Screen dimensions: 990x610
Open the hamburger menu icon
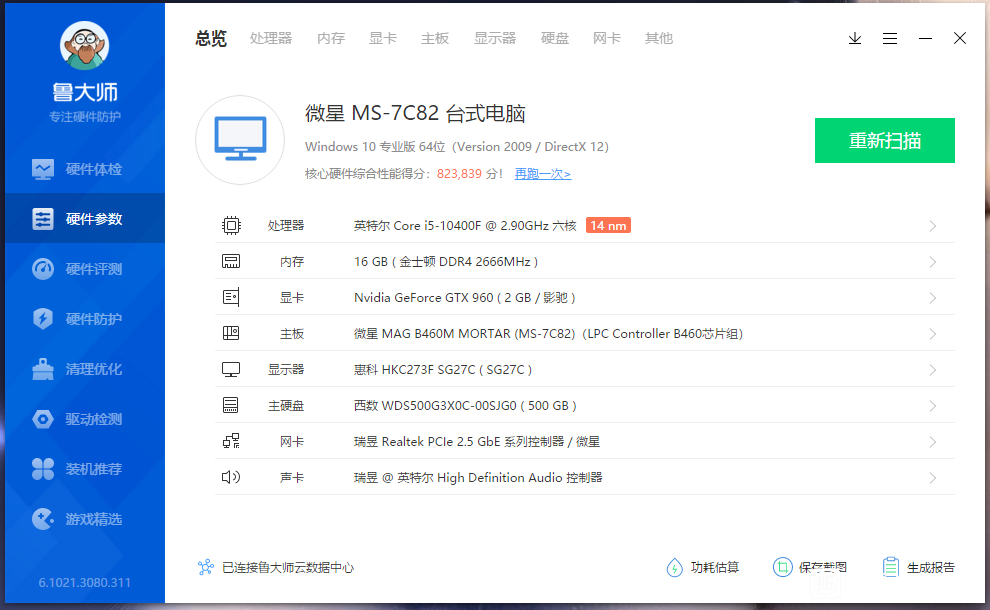point(890,39)
